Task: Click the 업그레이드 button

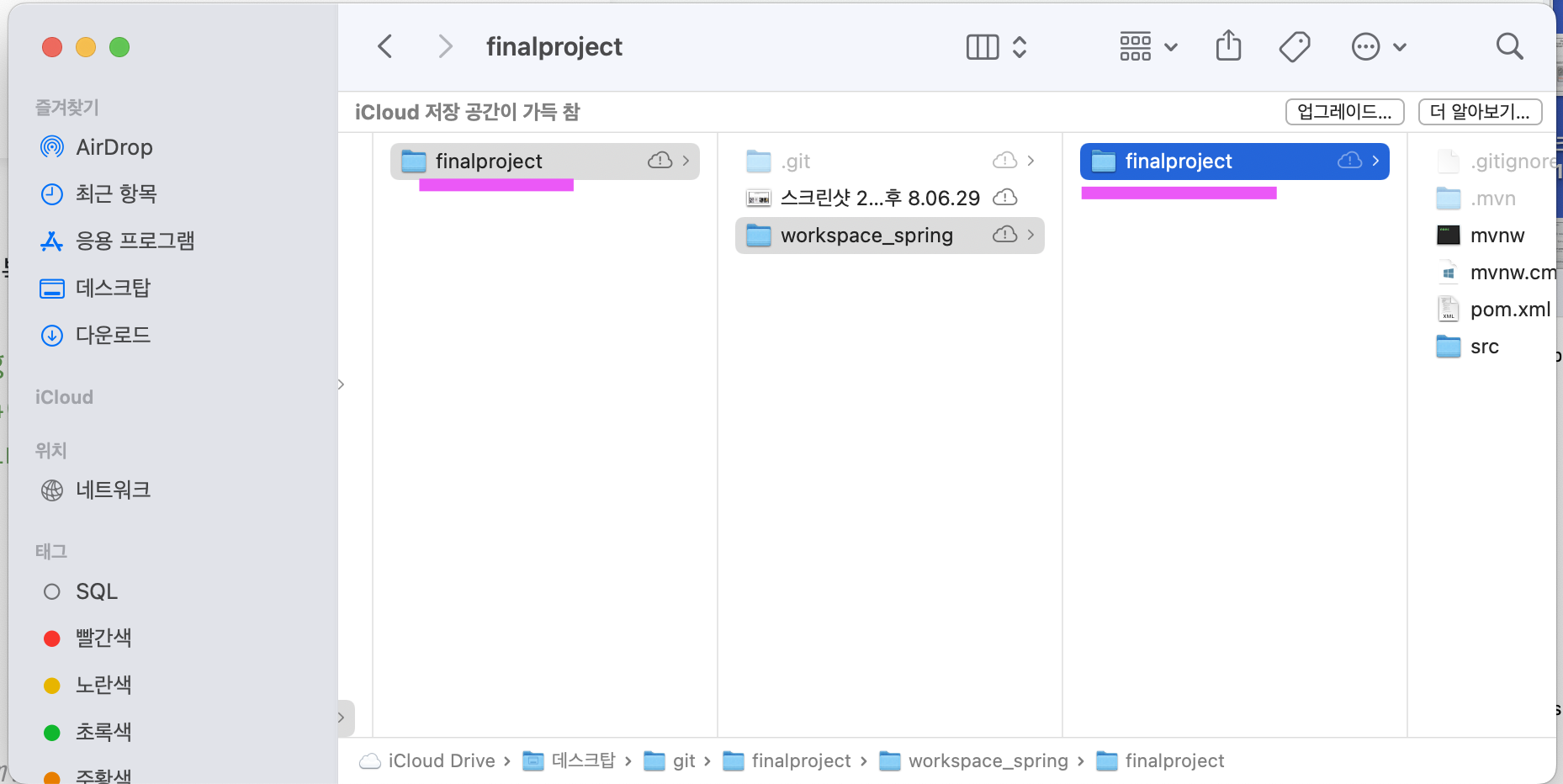Action: point(1344,112)
